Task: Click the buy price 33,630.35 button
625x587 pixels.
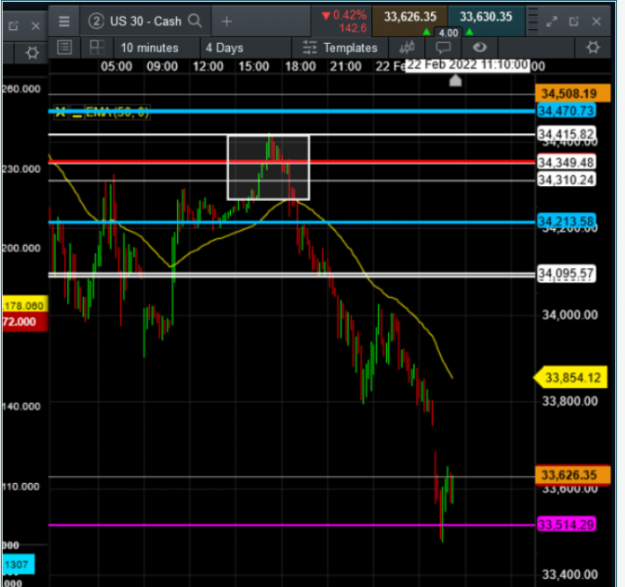Action: [x=486, y=19]
